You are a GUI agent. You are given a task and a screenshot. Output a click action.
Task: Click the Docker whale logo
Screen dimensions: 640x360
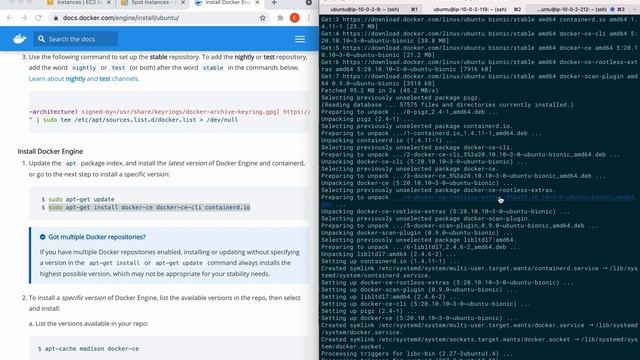pyautogui.click(x=19, y=39)
